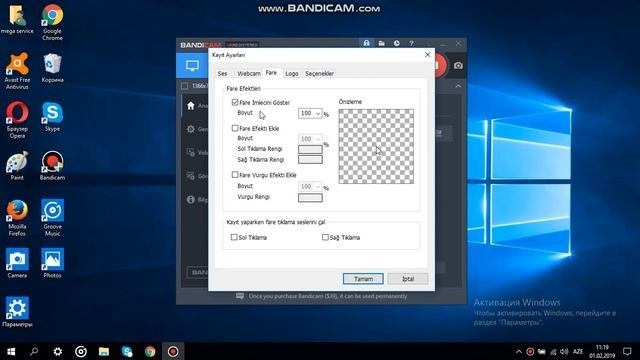640x360 pixels.
Task: Open the gear General icon in Bandicam sidebar
Action: pos(191,129)
